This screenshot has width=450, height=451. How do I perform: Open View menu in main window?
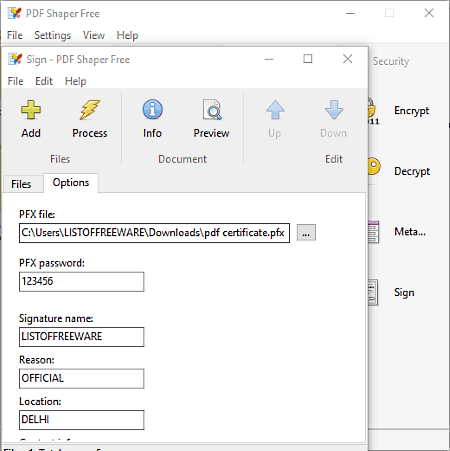(94, 35)
